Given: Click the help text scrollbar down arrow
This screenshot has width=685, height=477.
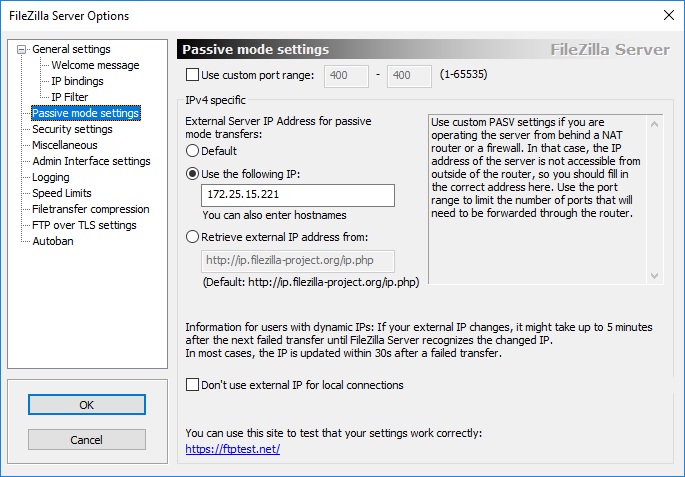Looking at the screenshot, I should coord(654,276).
